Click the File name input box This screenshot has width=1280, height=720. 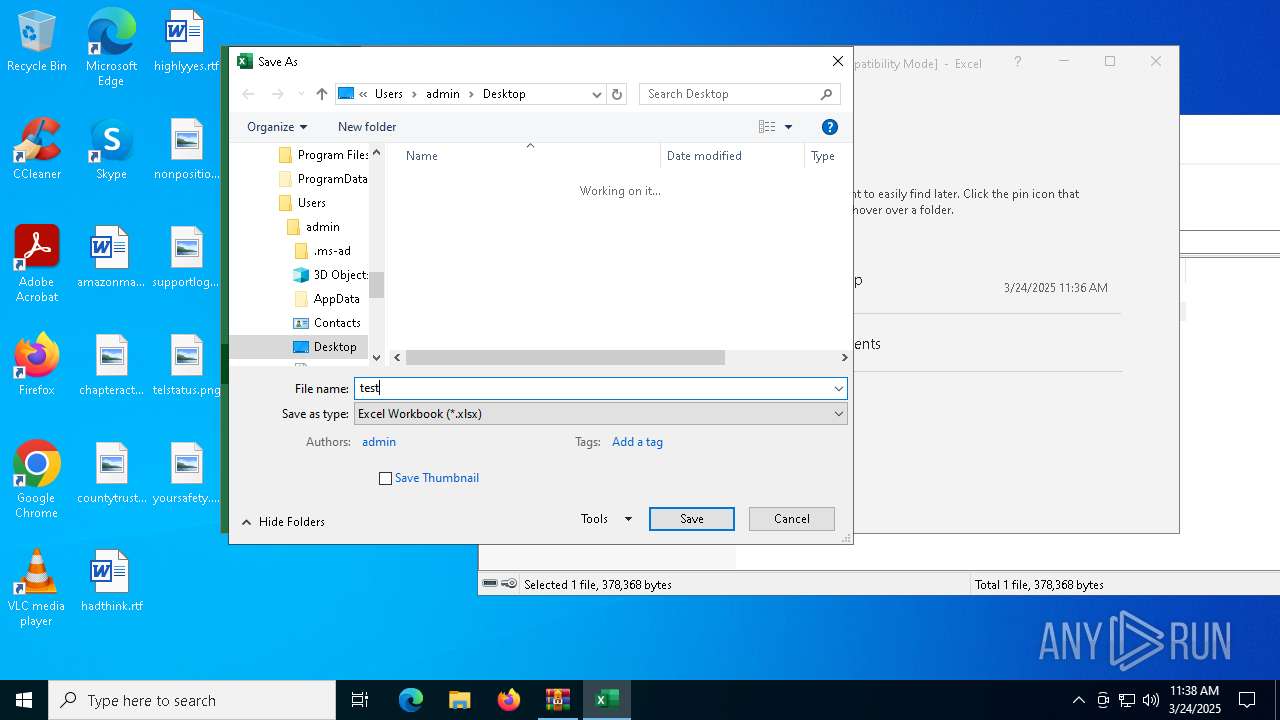[x=592, y=388]
